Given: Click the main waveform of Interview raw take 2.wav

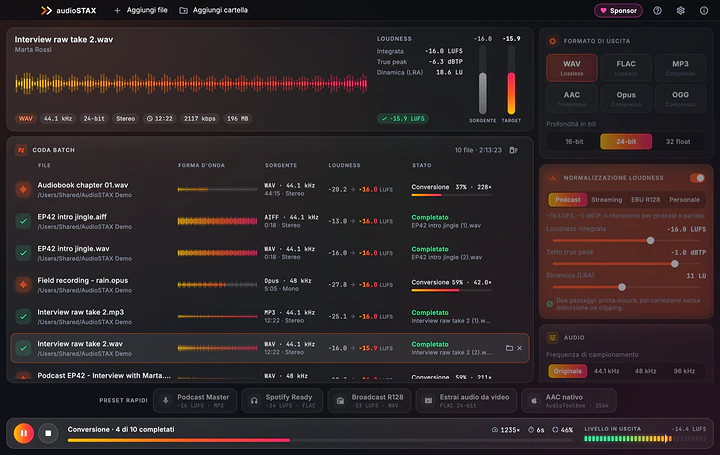Looking at the screenshot, I should coord(191,84).
